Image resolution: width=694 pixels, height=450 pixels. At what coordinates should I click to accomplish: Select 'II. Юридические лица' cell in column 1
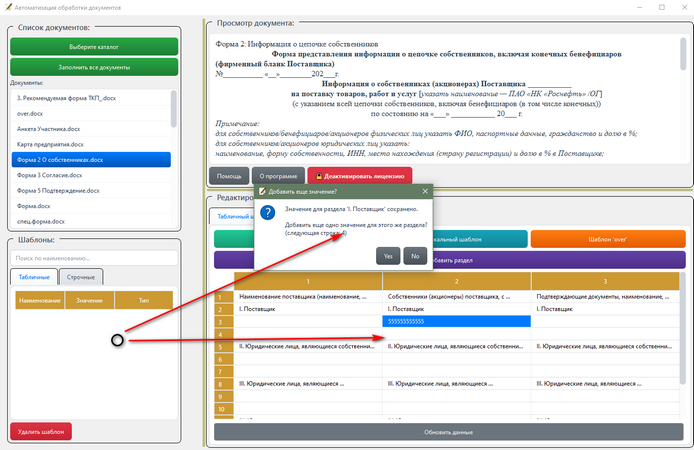point(308,346)
